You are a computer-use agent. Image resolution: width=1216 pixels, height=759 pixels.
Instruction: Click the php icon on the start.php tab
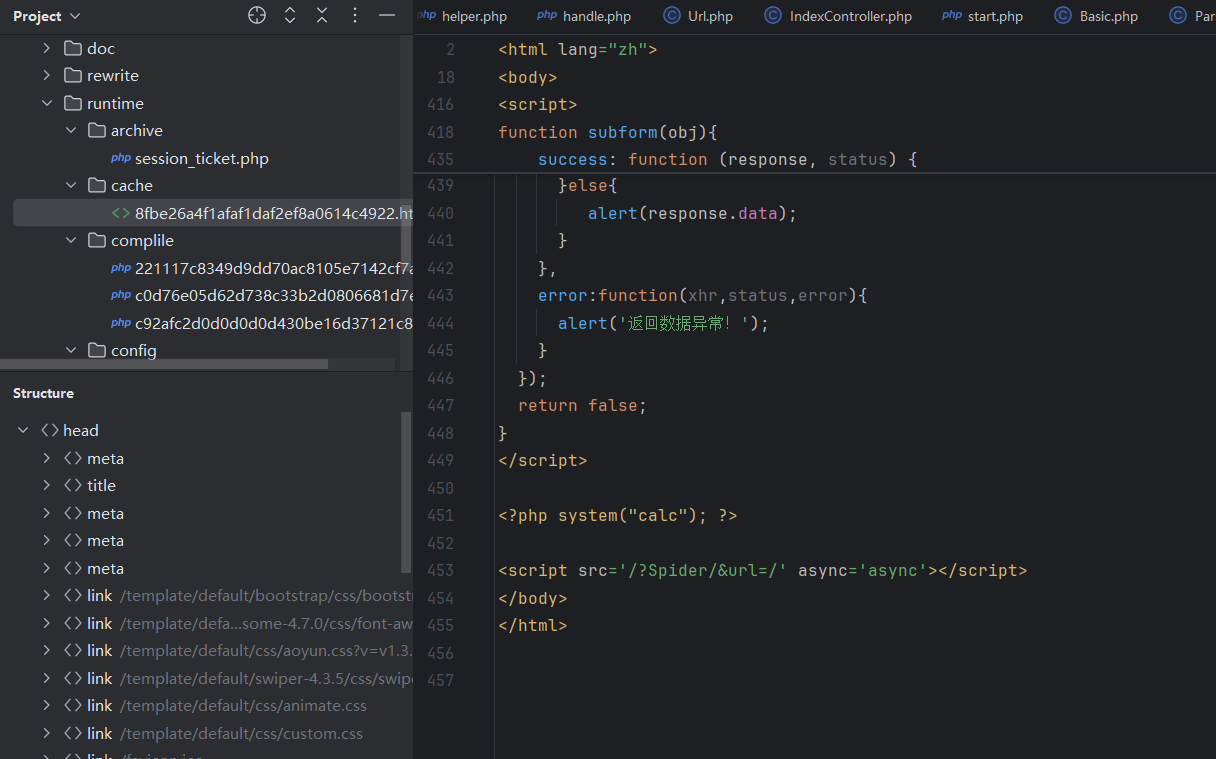(952, 15)
